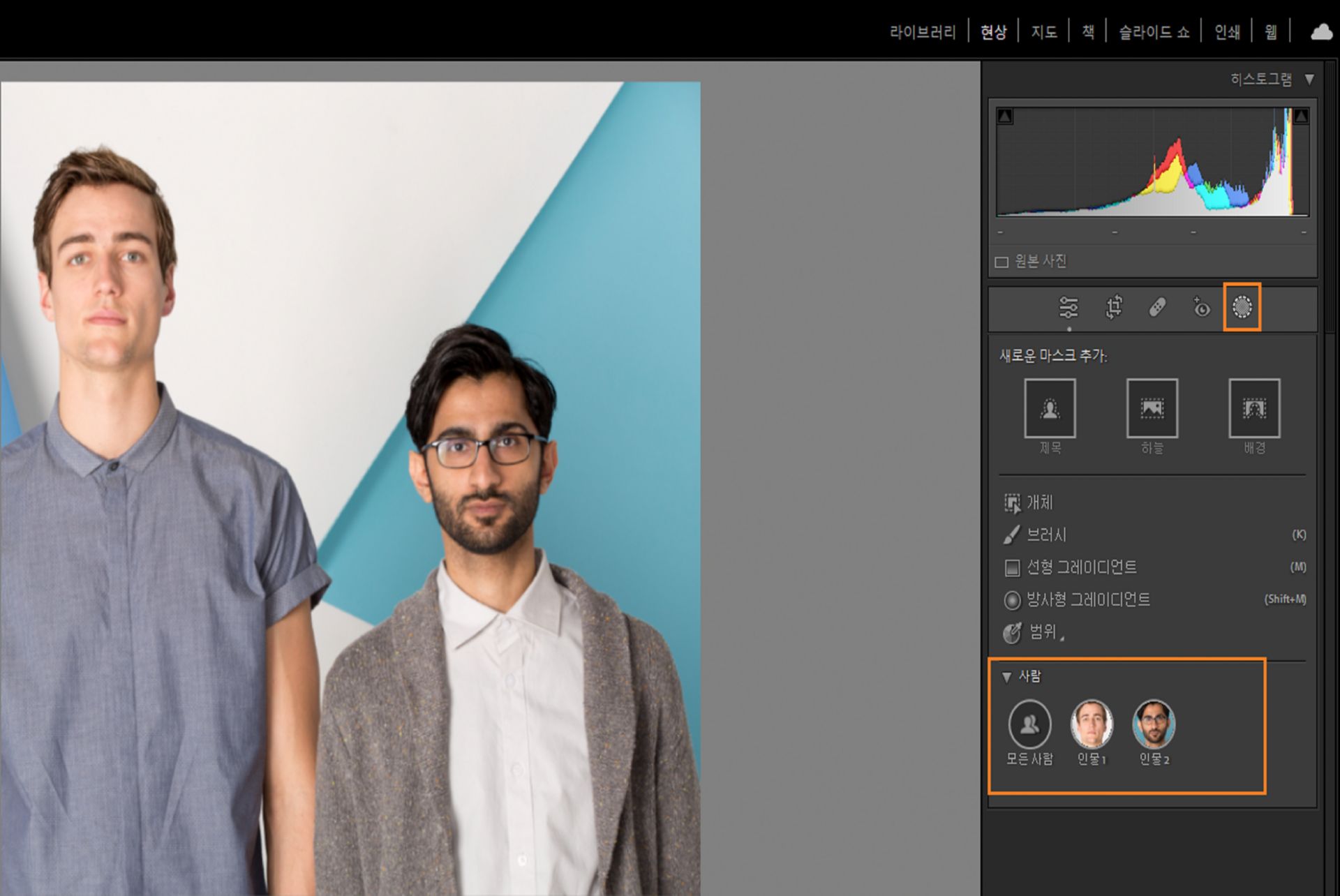Switch to the 라이브러리 module
The image size is (1340, 896).
[922, 32]
